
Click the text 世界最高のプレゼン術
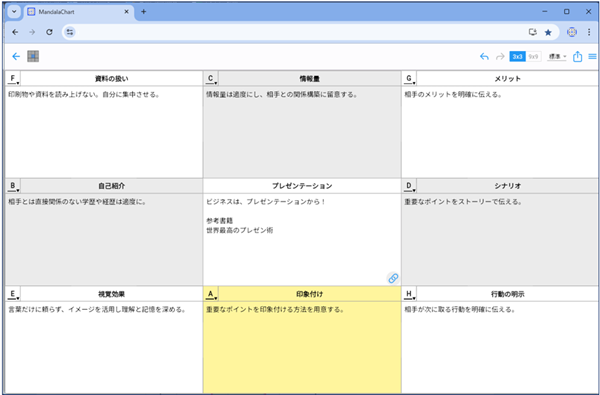coord(240,230)
